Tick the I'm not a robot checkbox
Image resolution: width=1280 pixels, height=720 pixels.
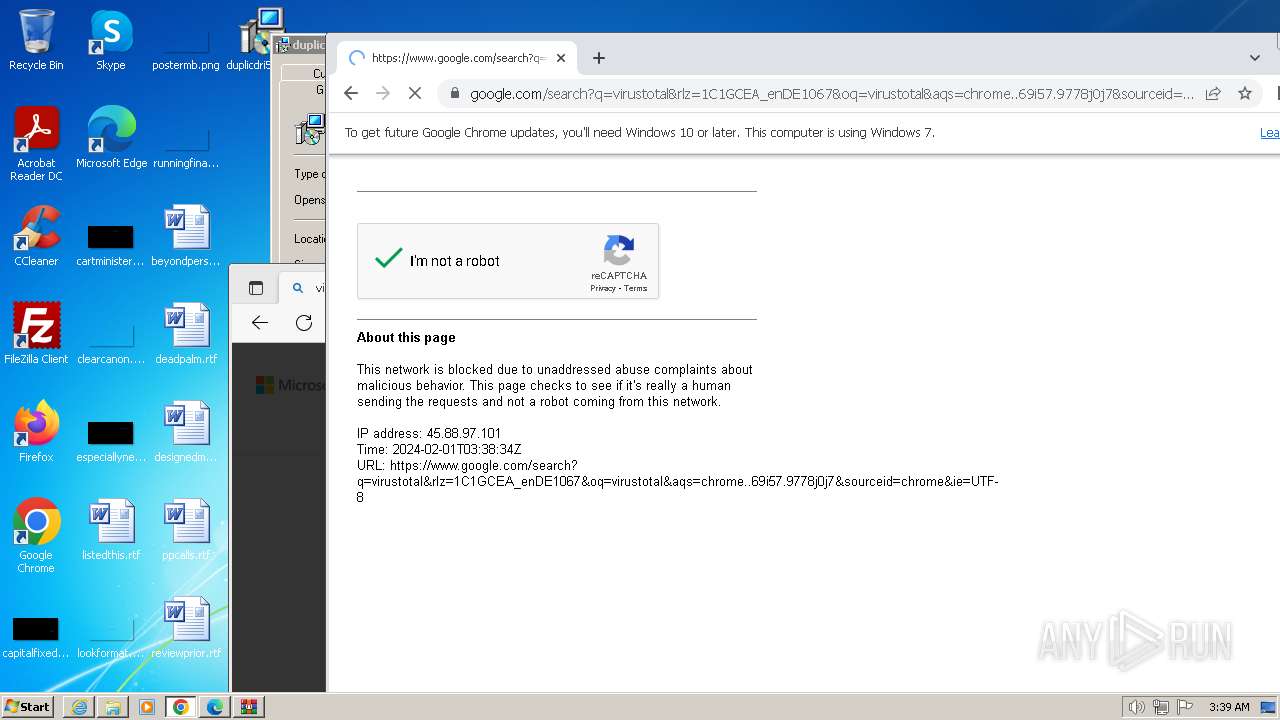click(x=388, y=260)
